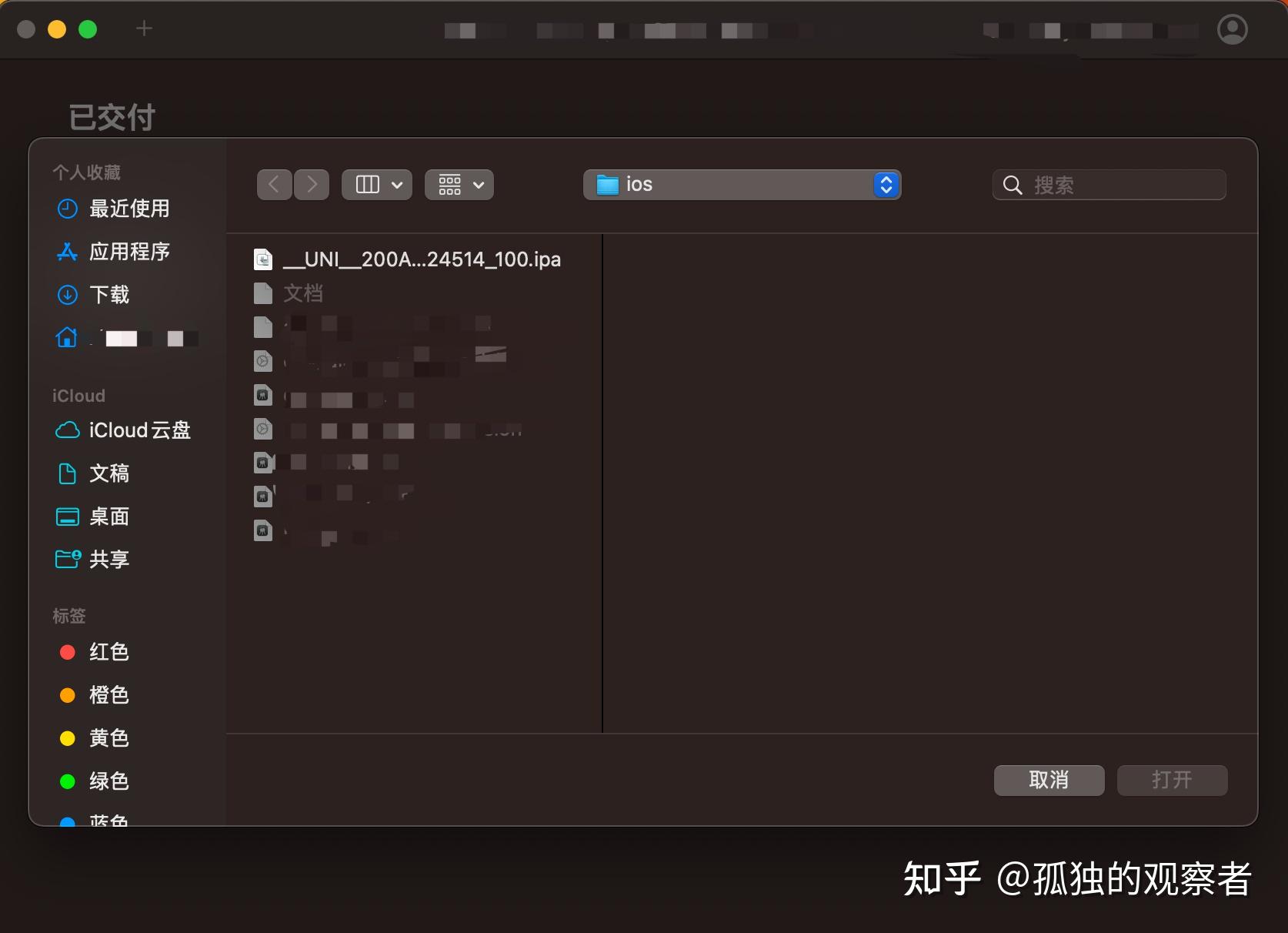Select 下载 in the sidebar
Screen dimensions: 1288x933
[x=109, y=295]
